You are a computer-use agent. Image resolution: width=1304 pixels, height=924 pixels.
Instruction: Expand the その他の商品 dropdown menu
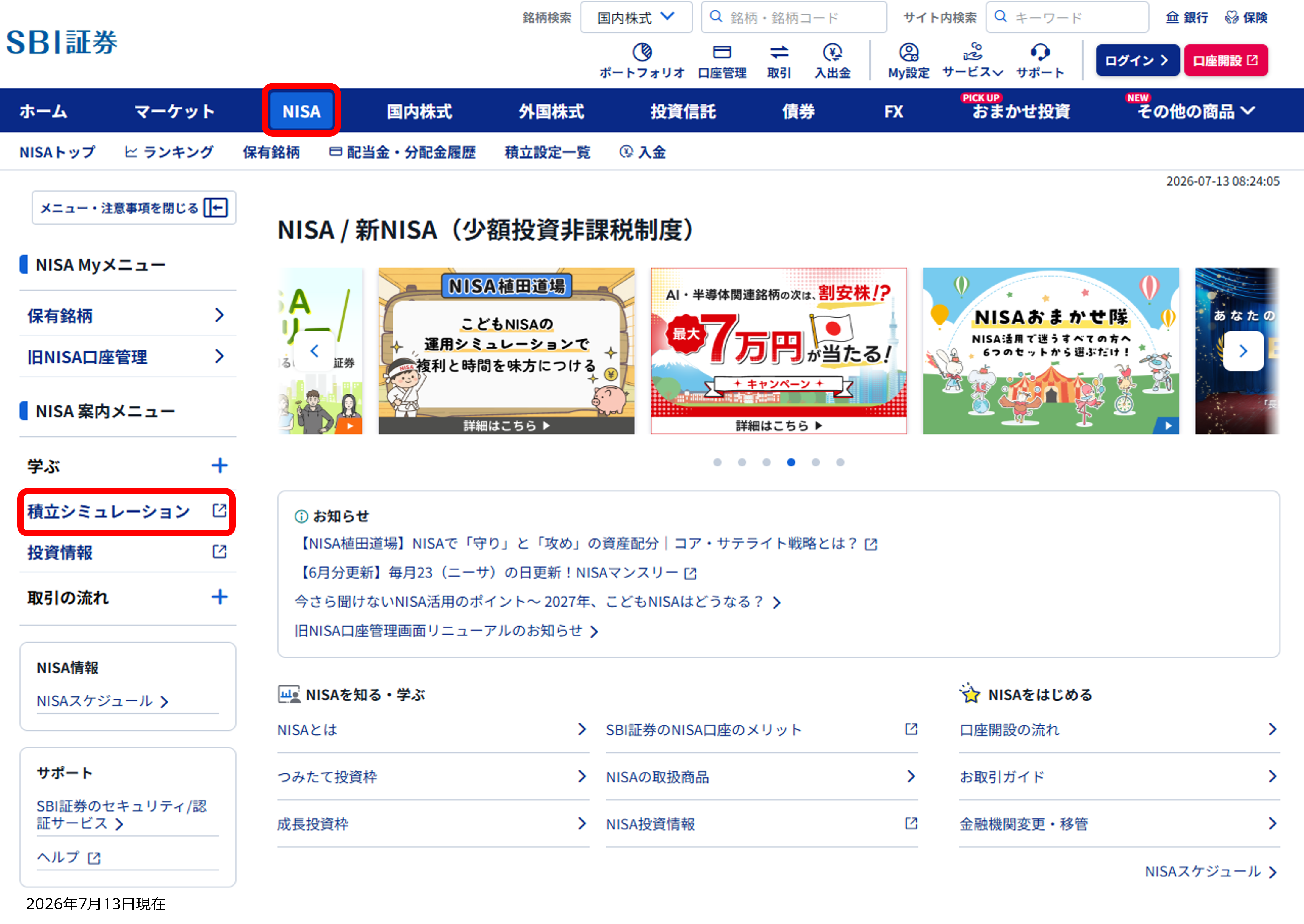click(1195, 111)
